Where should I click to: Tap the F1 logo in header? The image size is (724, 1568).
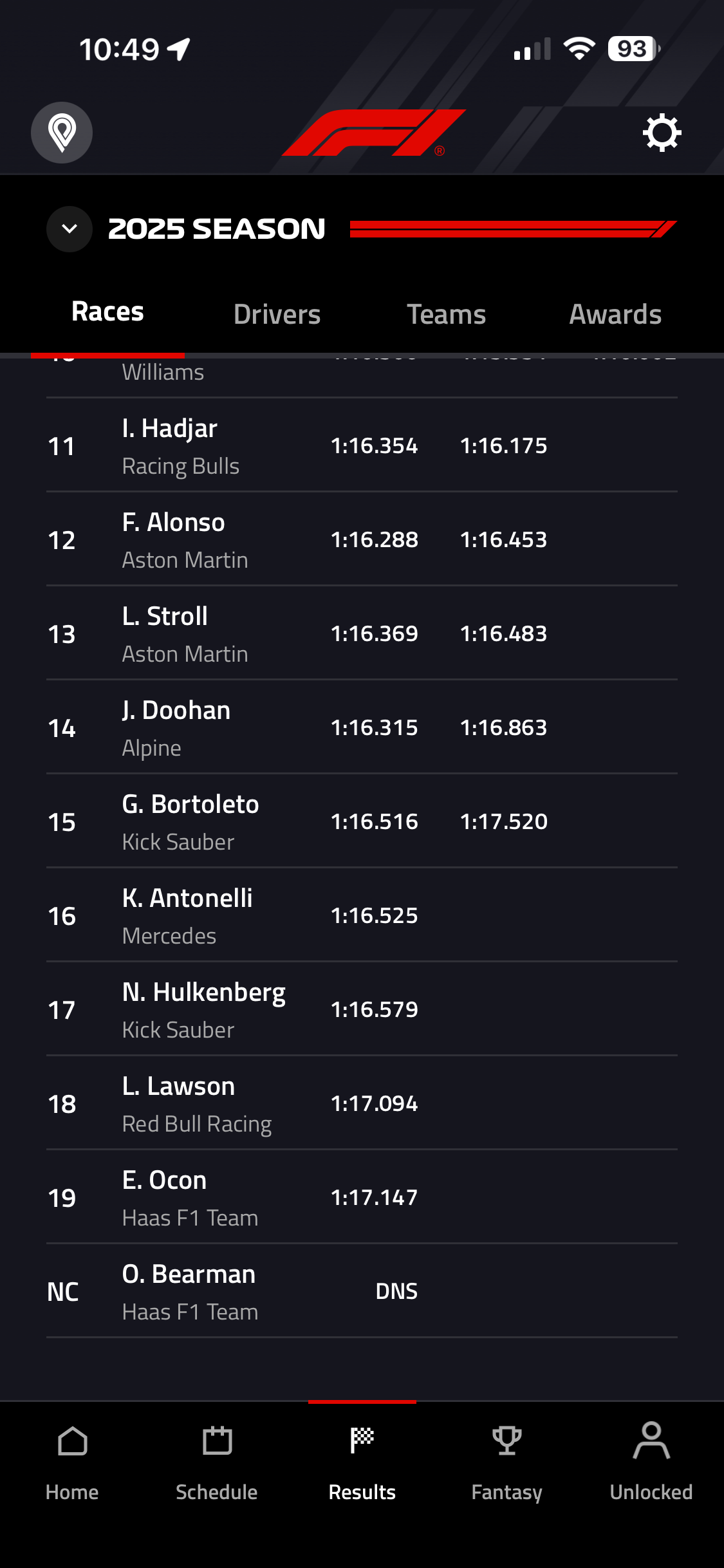tap(373, 133)
